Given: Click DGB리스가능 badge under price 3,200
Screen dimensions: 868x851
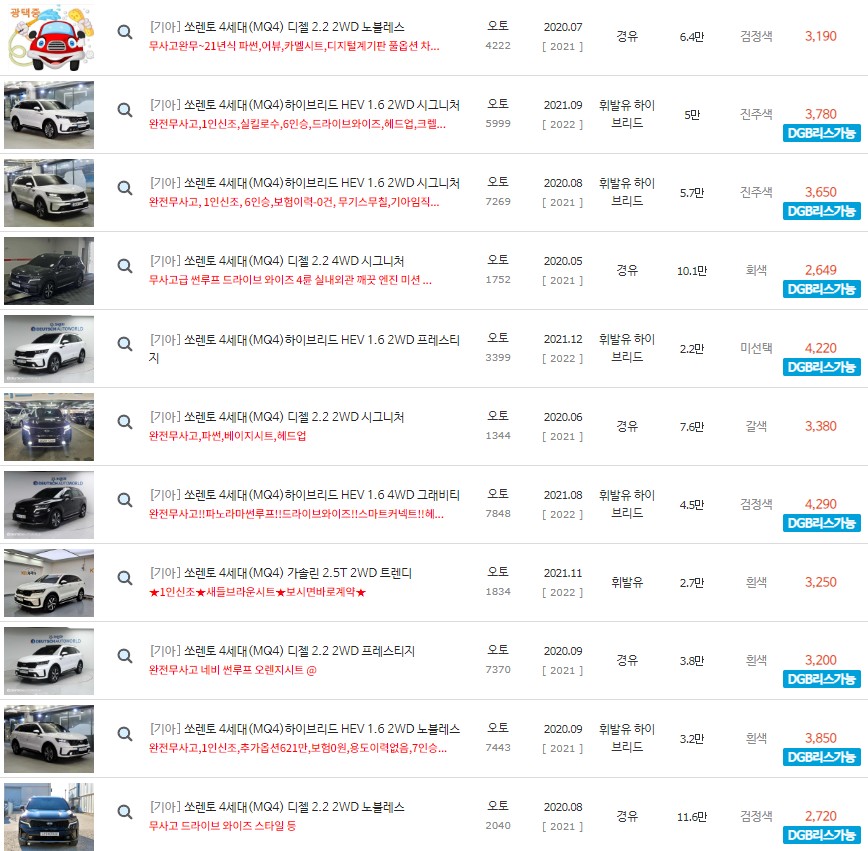Looking at the screenshot, I should pos(822,680).
